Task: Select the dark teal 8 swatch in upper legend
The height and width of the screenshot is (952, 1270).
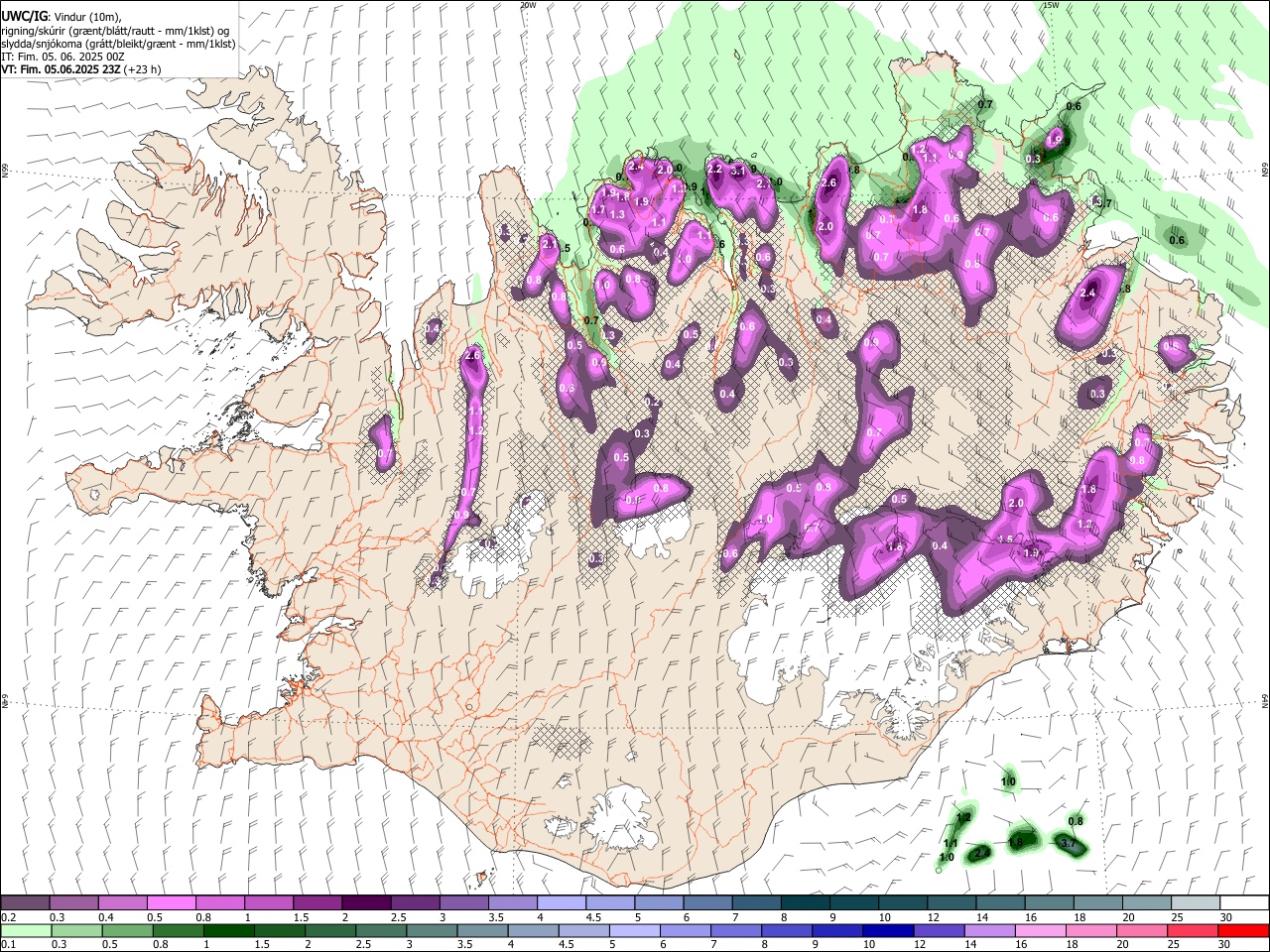Action: click(806, 903)
